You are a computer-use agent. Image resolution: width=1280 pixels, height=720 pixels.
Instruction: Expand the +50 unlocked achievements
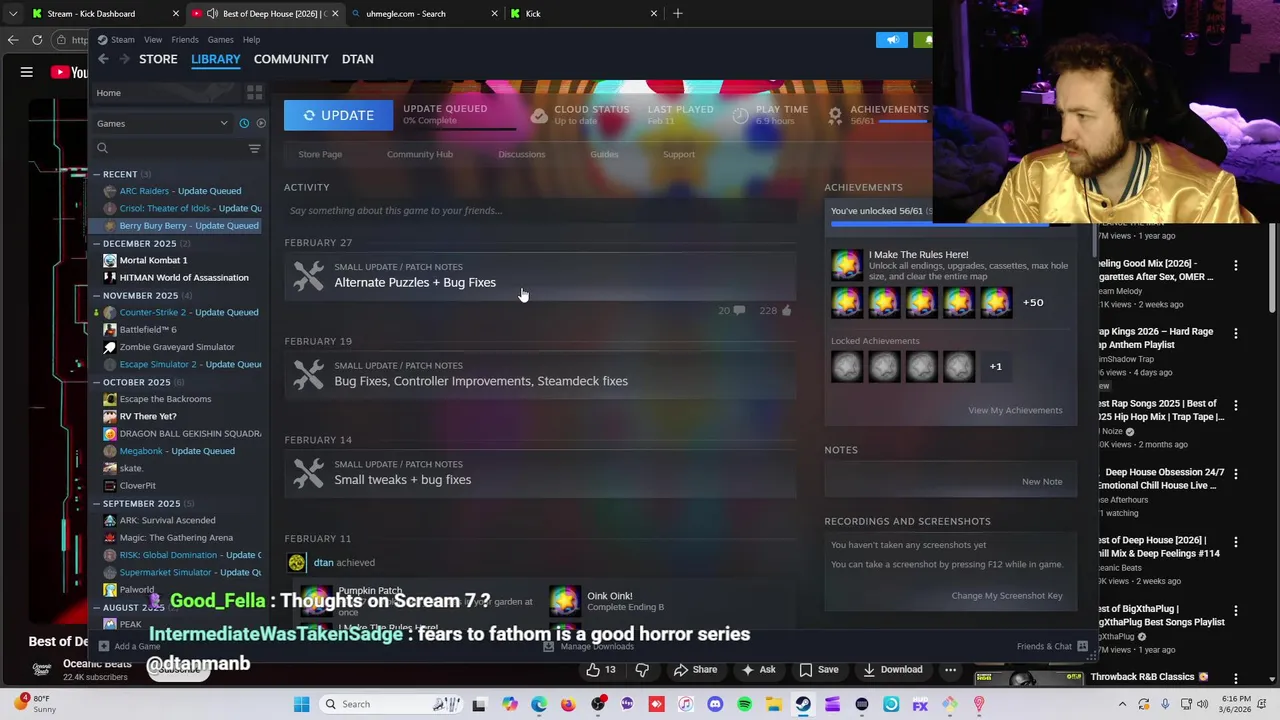(1033, 302)
